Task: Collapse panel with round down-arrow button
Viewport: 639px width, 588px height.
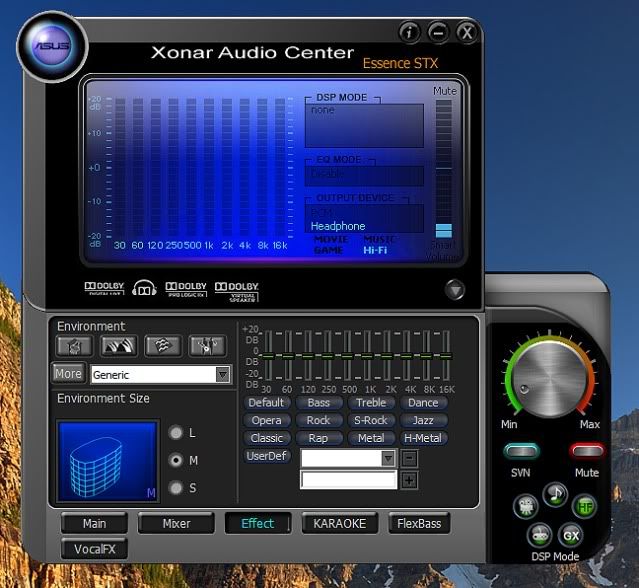Action: (x=455, y=290)
